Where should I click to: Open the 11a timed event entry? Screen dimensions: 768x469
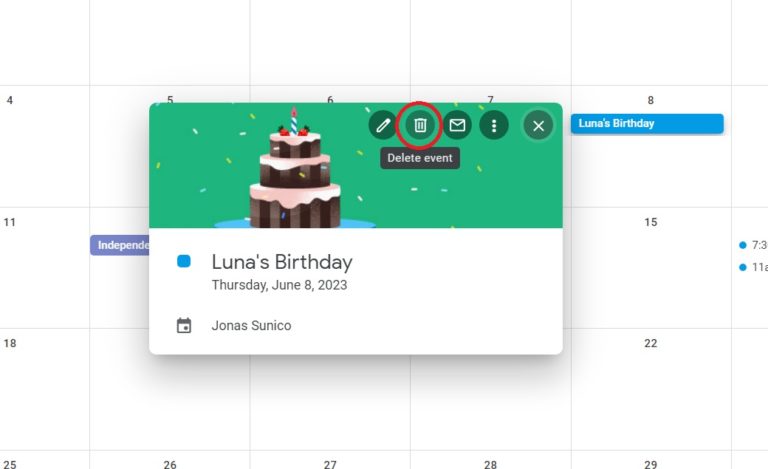(x=753, y=267)
